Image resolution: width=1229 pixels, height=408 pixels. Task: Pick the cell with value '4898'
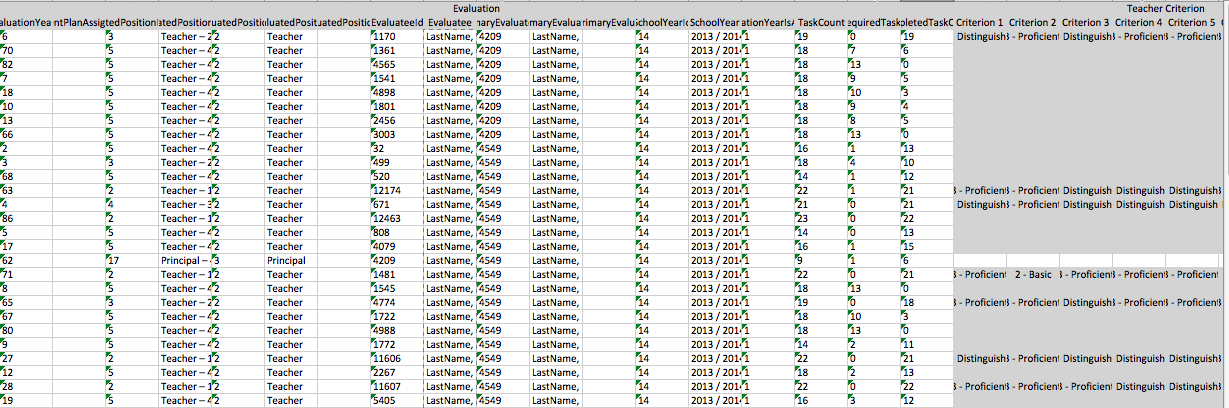click(397, 92)
